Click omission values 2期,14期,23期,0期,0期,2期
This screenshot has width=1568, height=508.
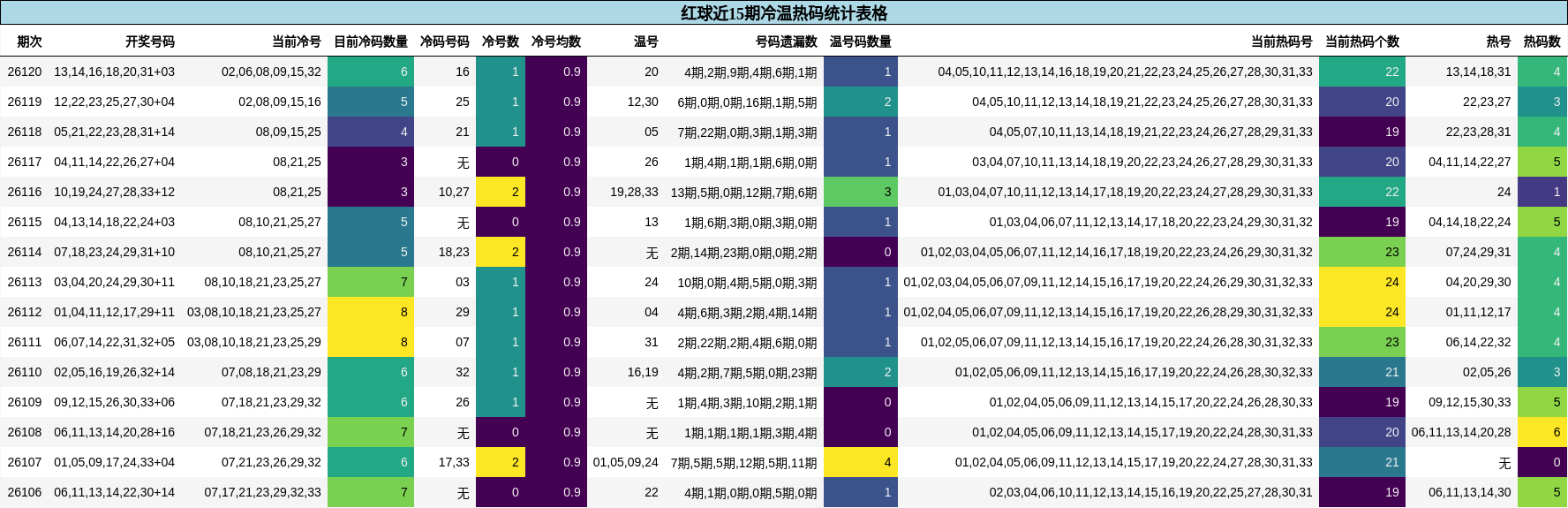click(744, 252)
